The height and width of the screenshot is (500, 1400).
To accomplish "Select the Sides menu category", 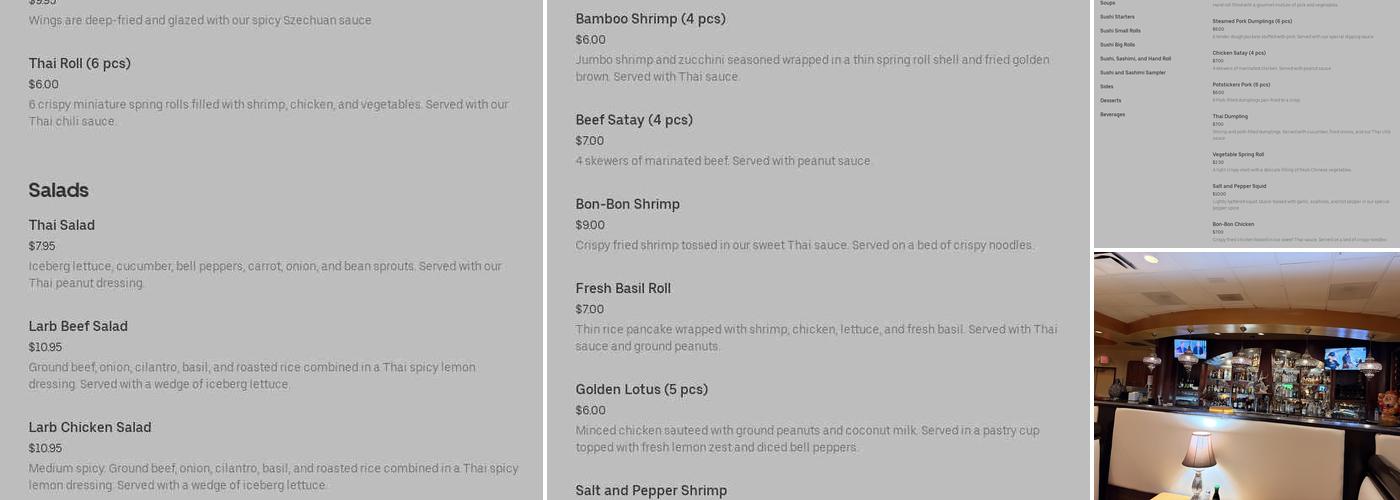I will pos(1106,87).
